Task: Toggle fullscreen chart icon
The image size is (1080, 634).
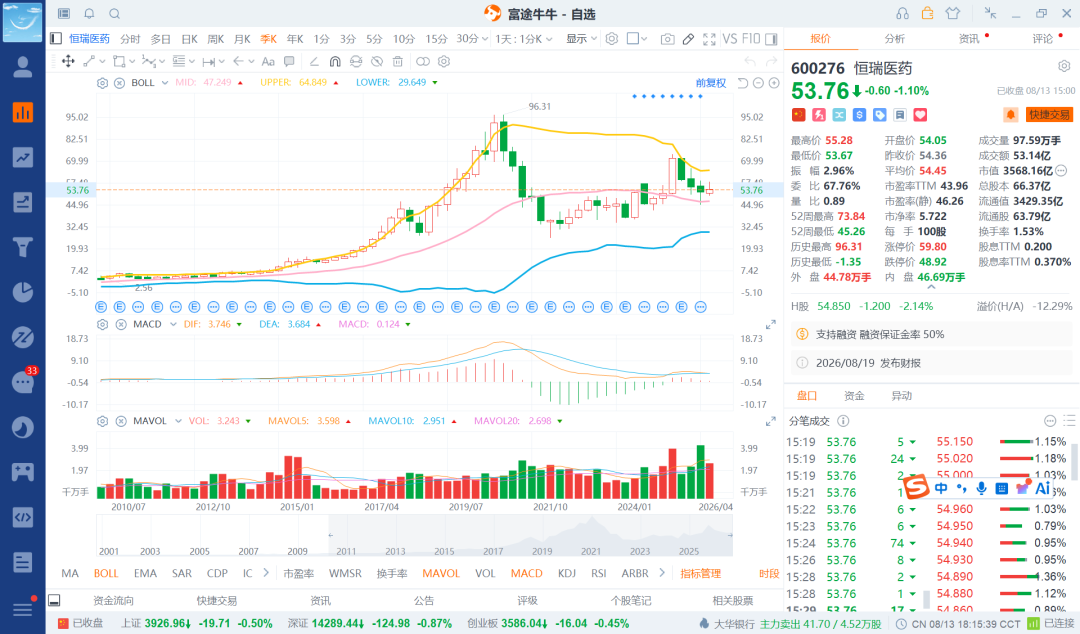Action: click(709, 39)
